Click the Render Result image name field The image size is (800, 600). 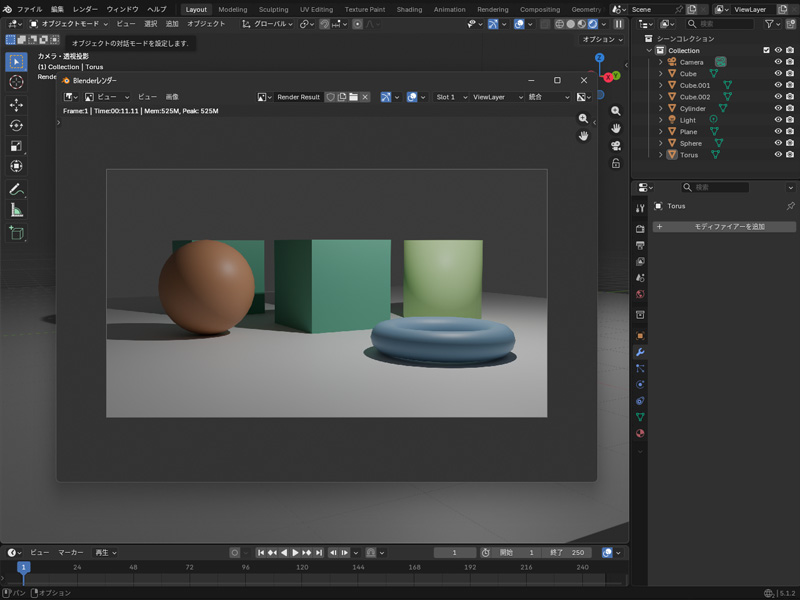[x=298, y=97]
